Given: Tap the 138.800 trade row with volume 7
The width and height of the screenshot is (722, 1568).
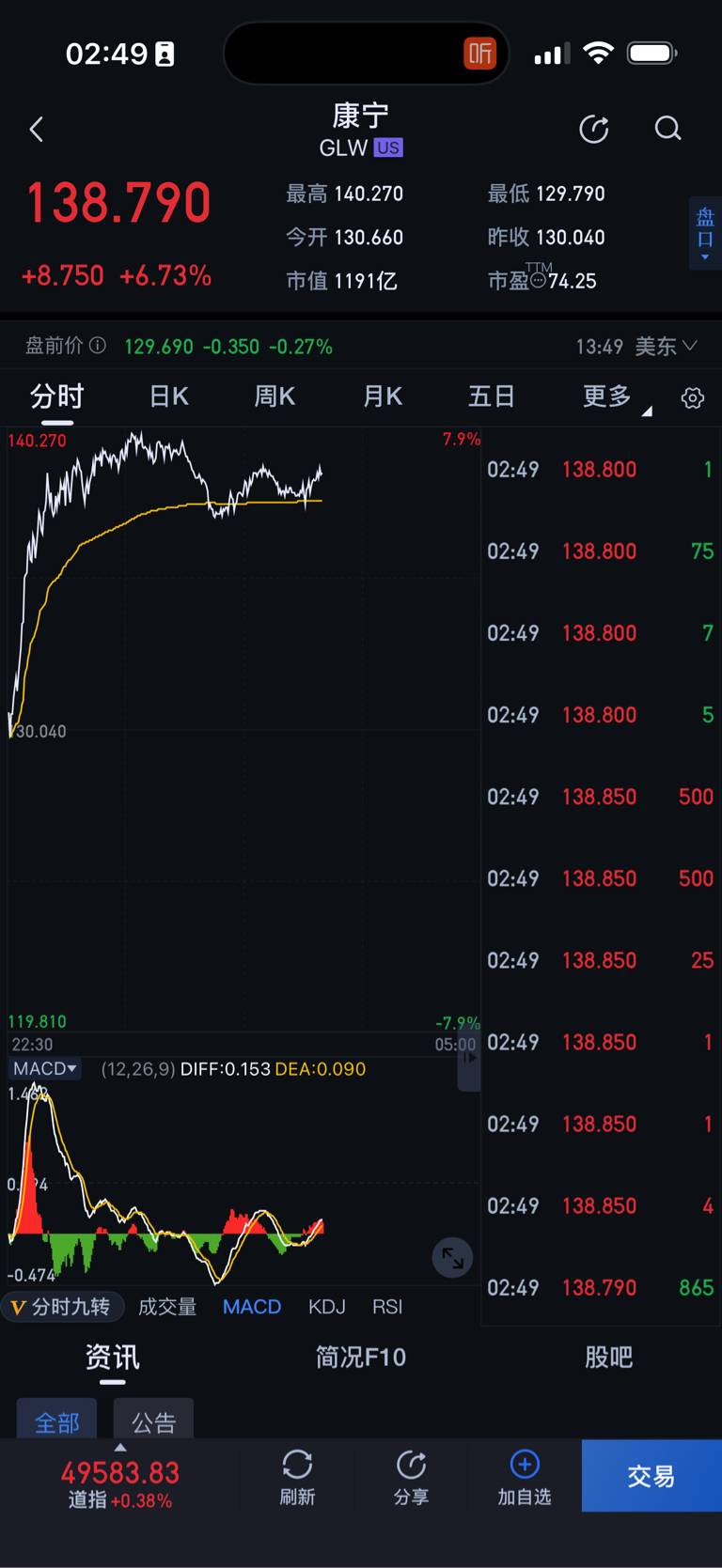Looking at the screenshot, I should pyautogui.click(x=601, y=633).
